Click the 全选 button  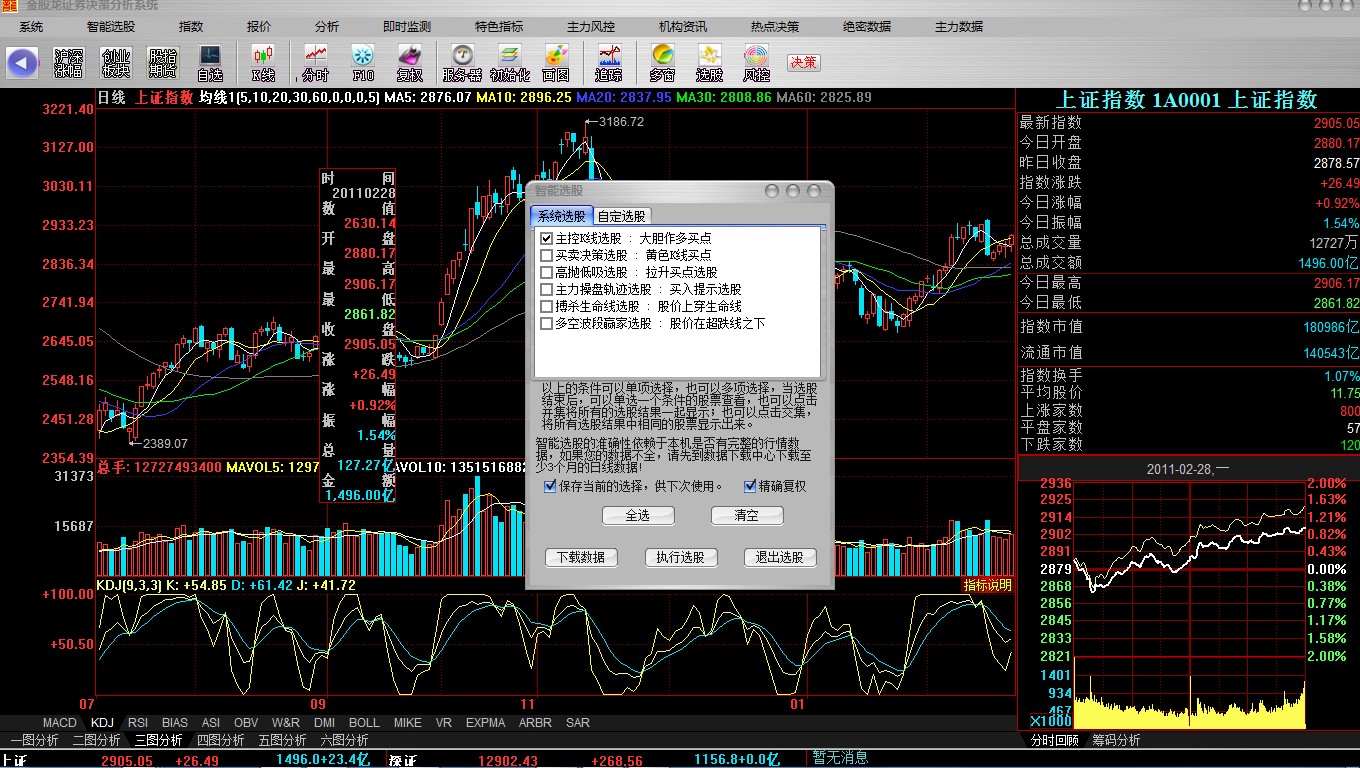coord(638,515)
